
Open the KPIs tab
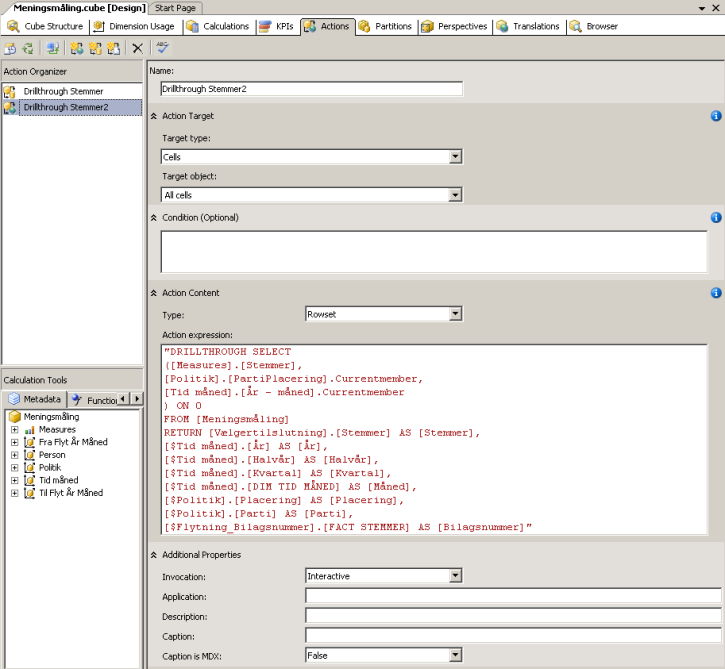(x=276, y=26)
